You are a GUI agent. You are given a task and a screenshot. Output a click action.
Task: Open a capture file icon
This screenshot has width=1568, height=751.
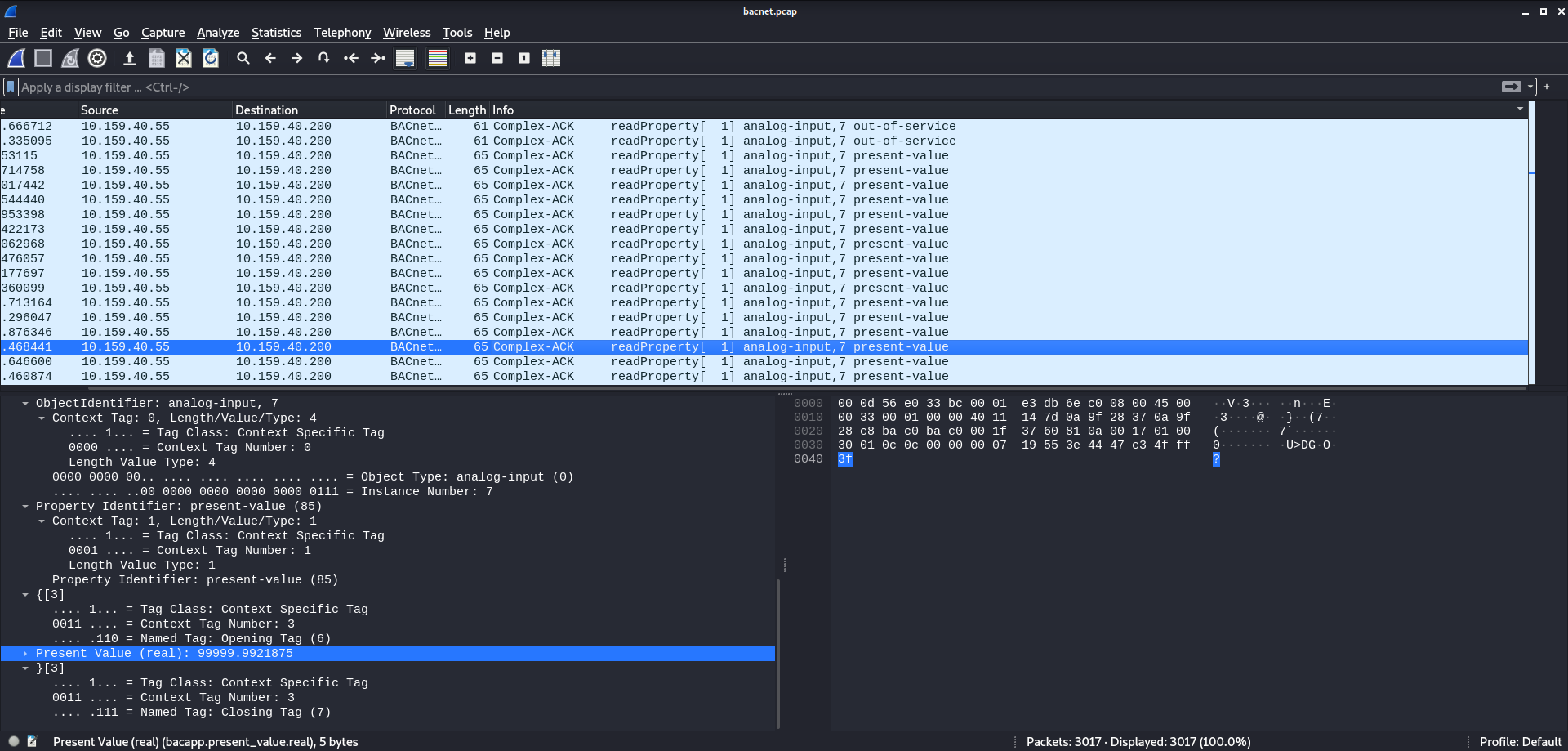129,58
